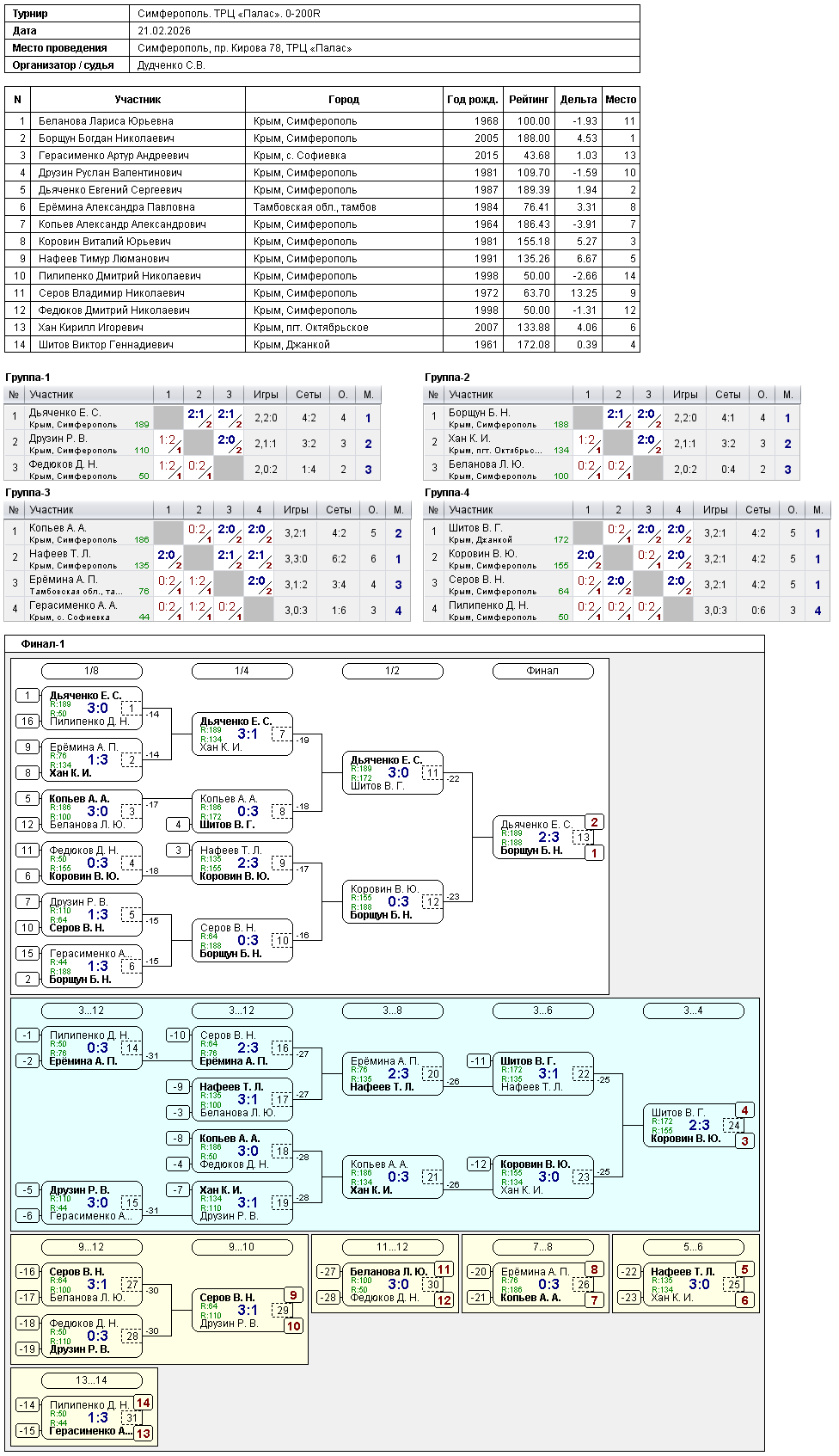This screenshot has height=1456, width=839.
Task: Click the "Группа-1" heading
Action: point(28,378)
